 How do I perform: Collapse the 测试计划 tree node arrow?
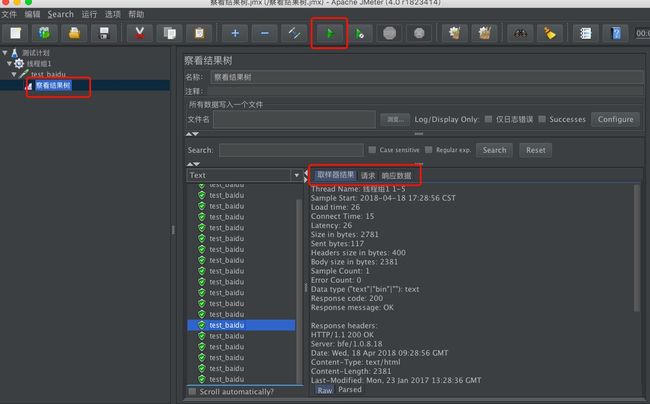tap(5, 53)
